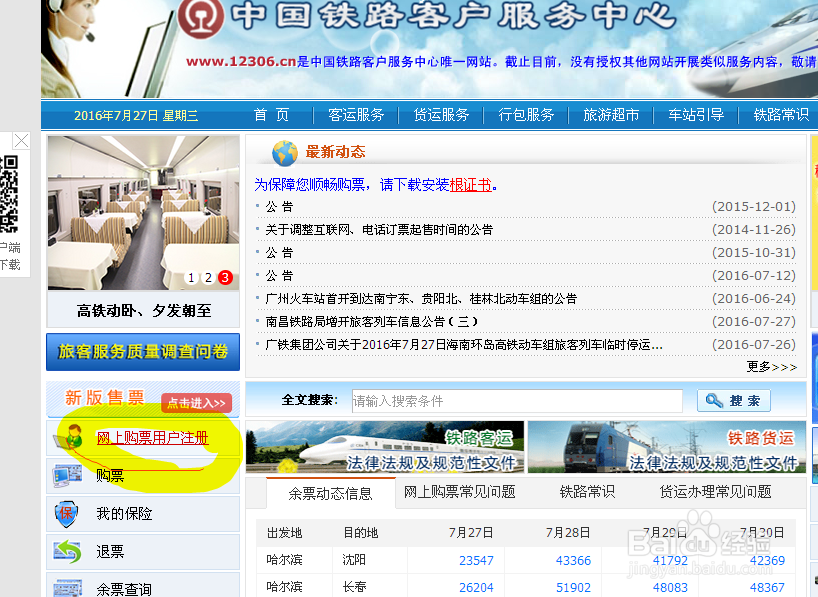Open the 行包服务 menu
Image resolution: width=818 pixels, height=597 pixels.
pos(526,115)
